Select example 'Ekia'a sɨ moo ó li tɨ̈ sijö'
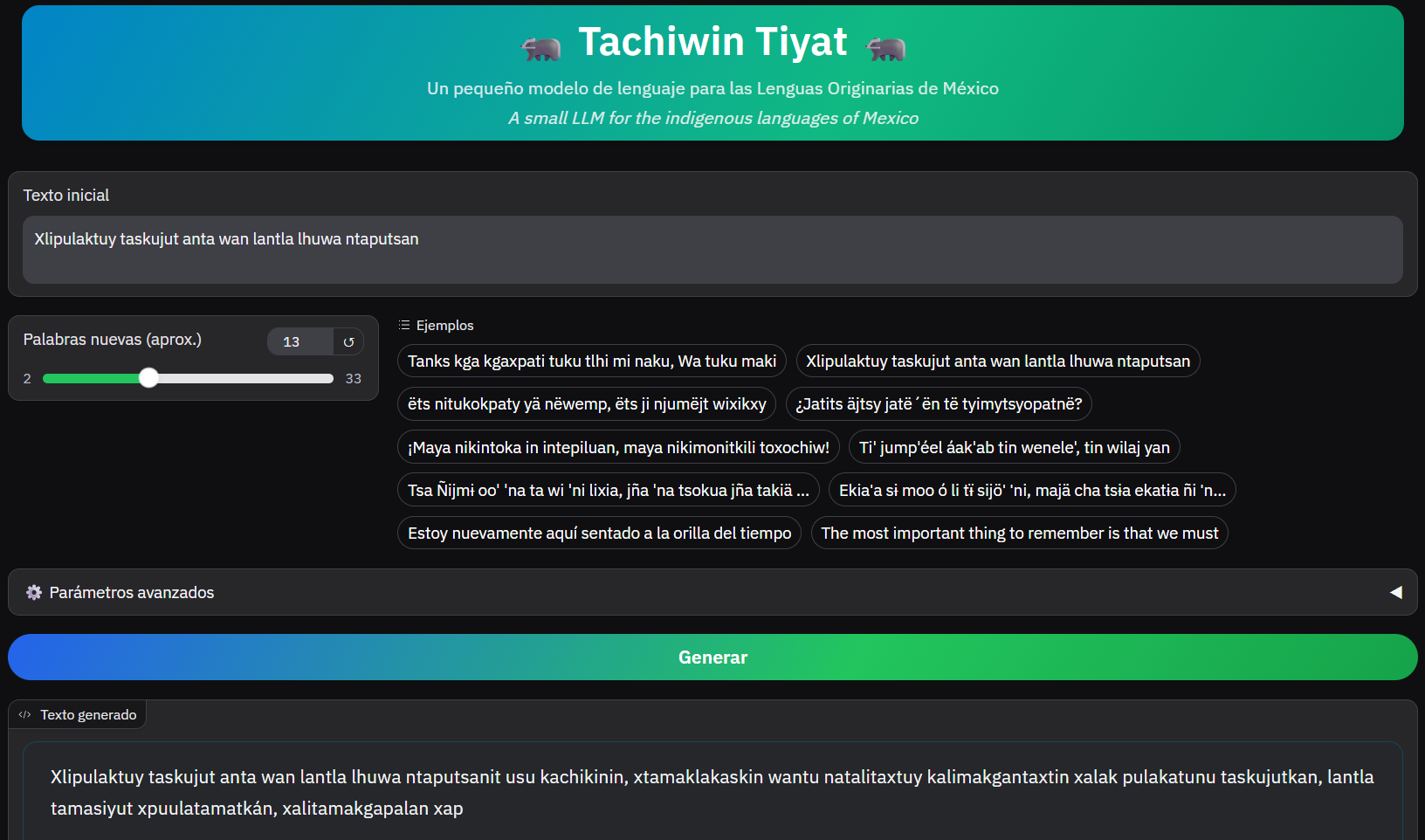The image size is (1425, 840). click(1032, 490)
